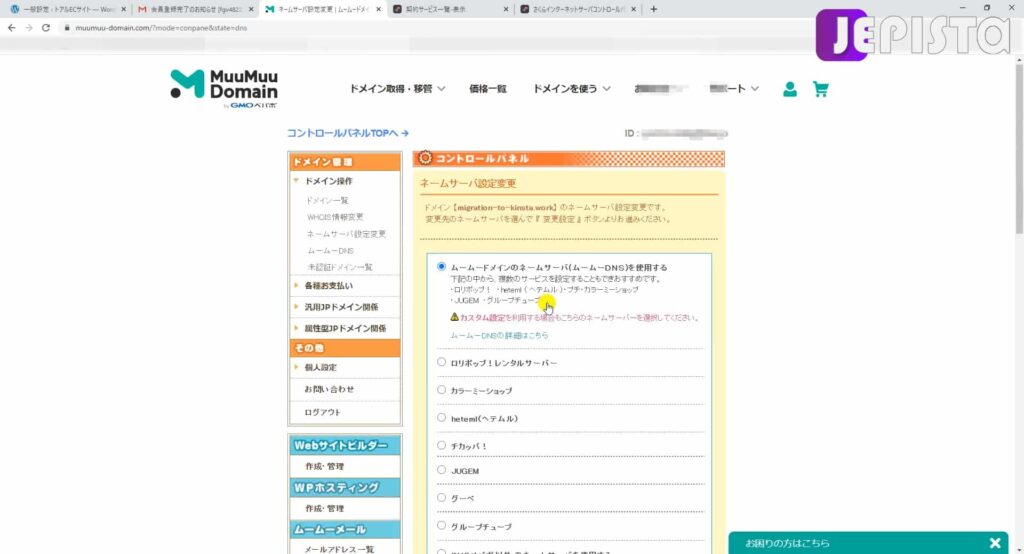Open お困りの方はこちら help bar

787,543
